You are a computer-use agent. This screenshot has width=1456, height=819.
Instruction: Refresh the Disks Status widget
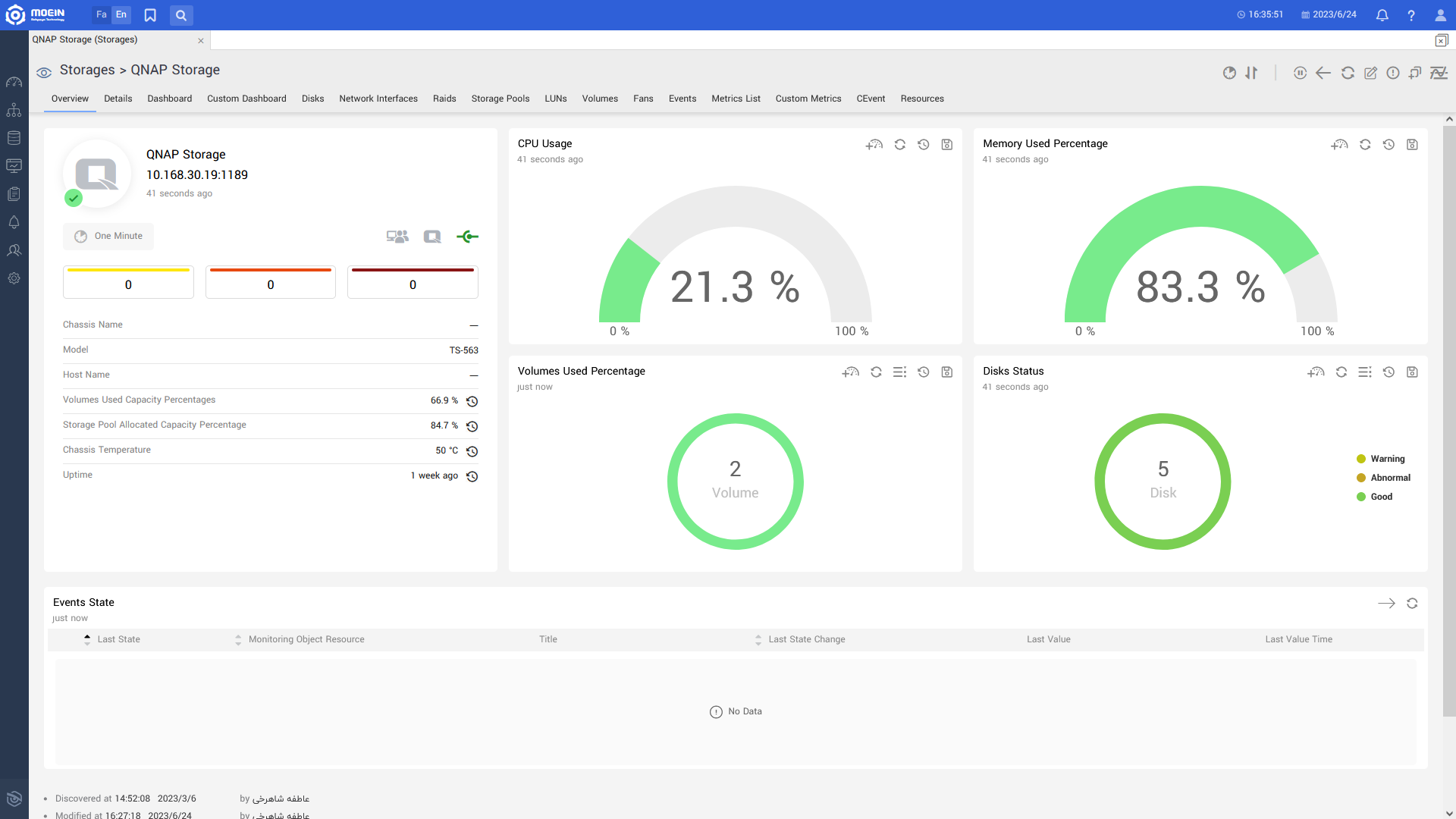[x=1341, y=372]
